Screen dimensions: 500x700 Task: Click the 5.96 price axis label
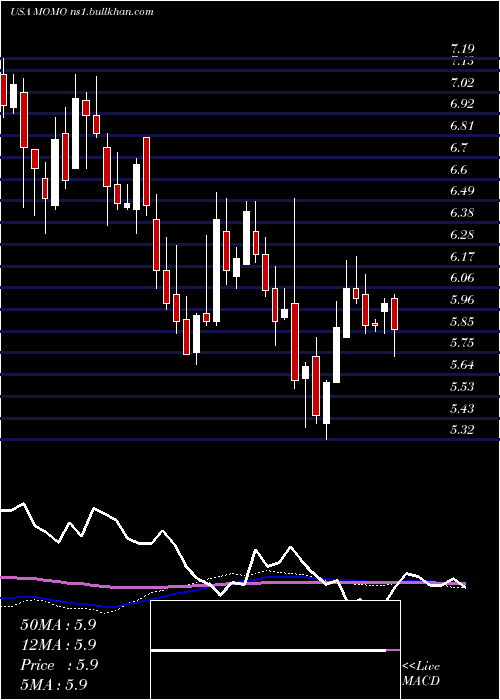463,300
